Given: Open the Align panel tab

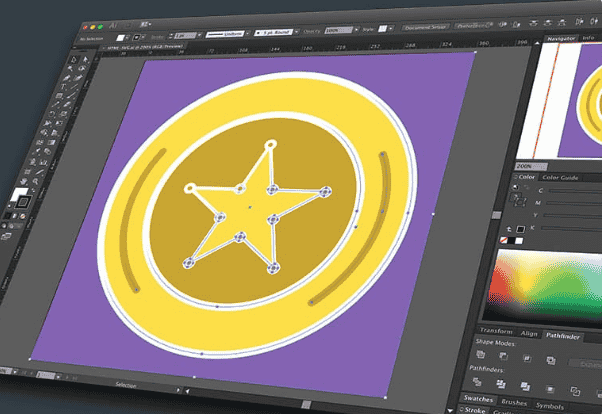Looking at the screenshot, I should tap(529, 333).
